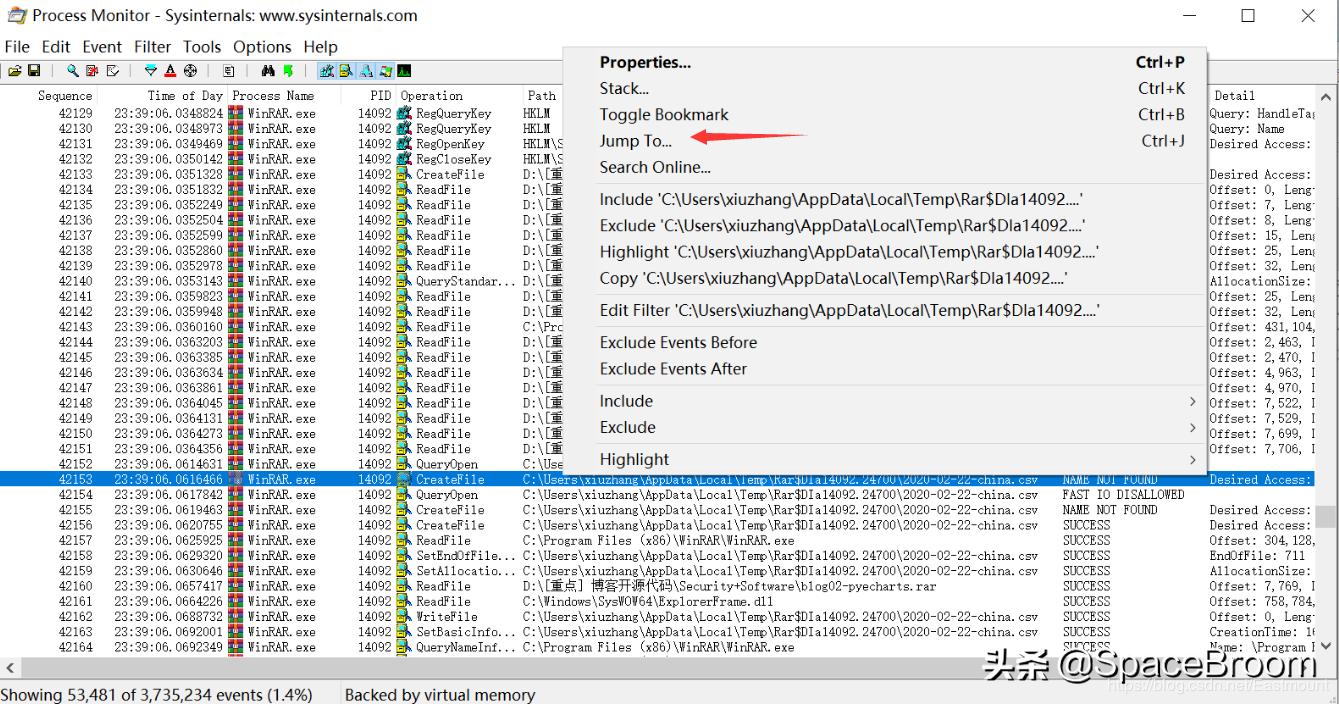
Task: Click the Process Monitor title bar icon
Action: point(16,16)
